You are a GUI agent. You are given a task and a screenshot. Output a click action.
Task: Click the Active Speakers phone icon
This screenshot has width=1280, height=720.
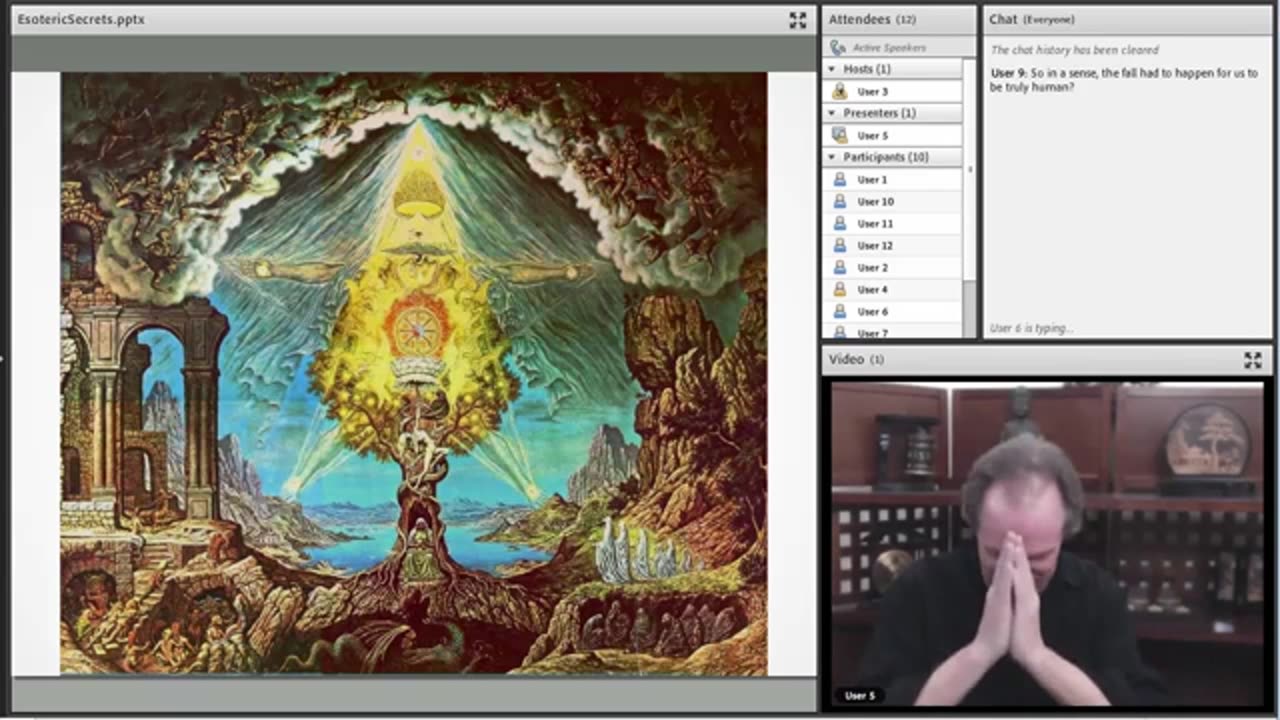(x=838, y=47)
